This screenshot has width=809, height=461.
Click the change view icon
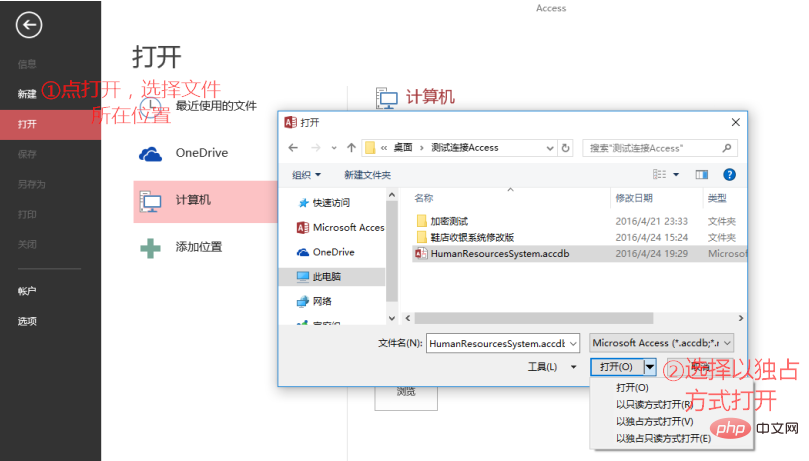point(659,175)
